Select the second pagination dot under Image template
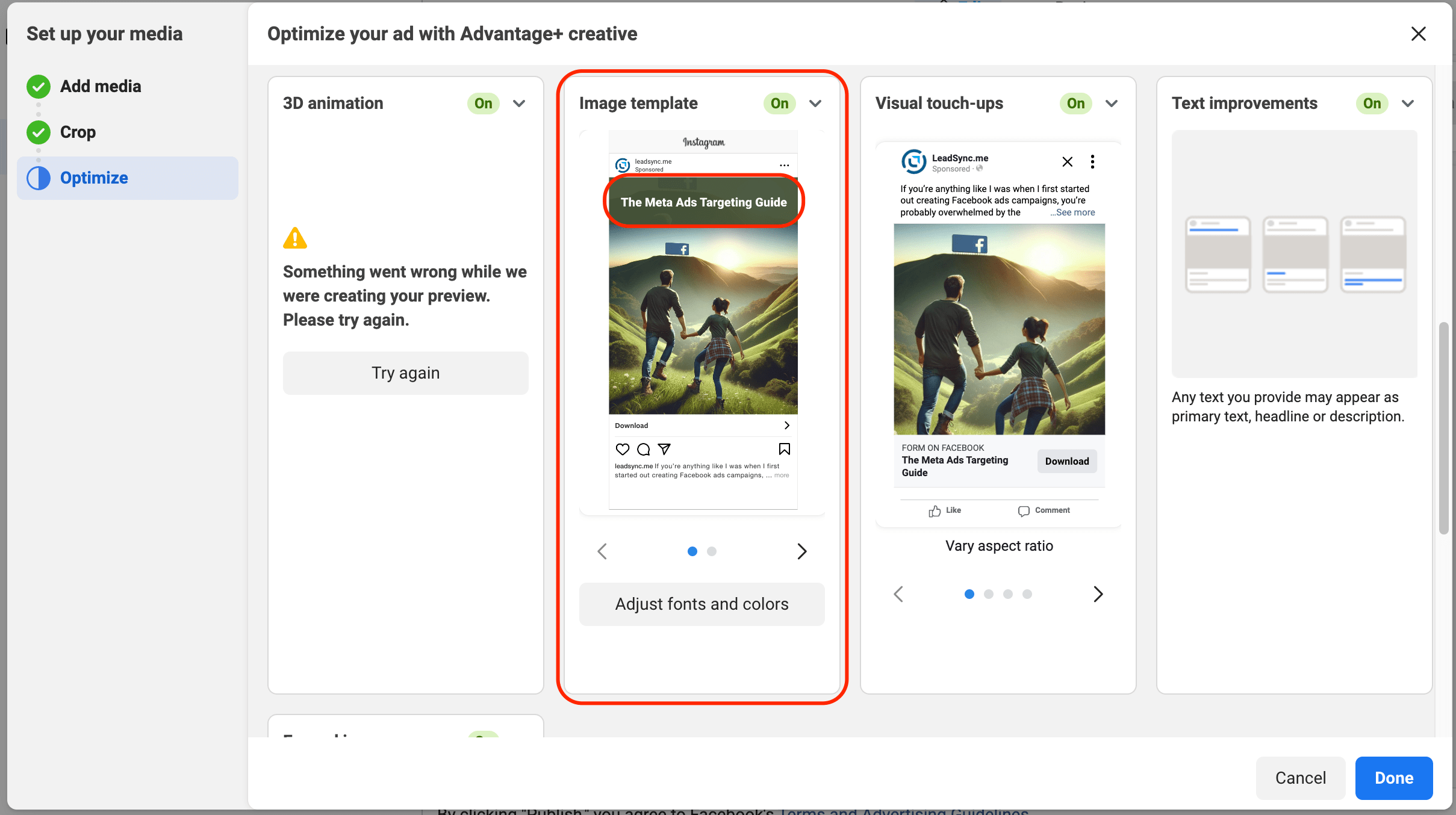The image size is (1456, 815). click(712, 551)
